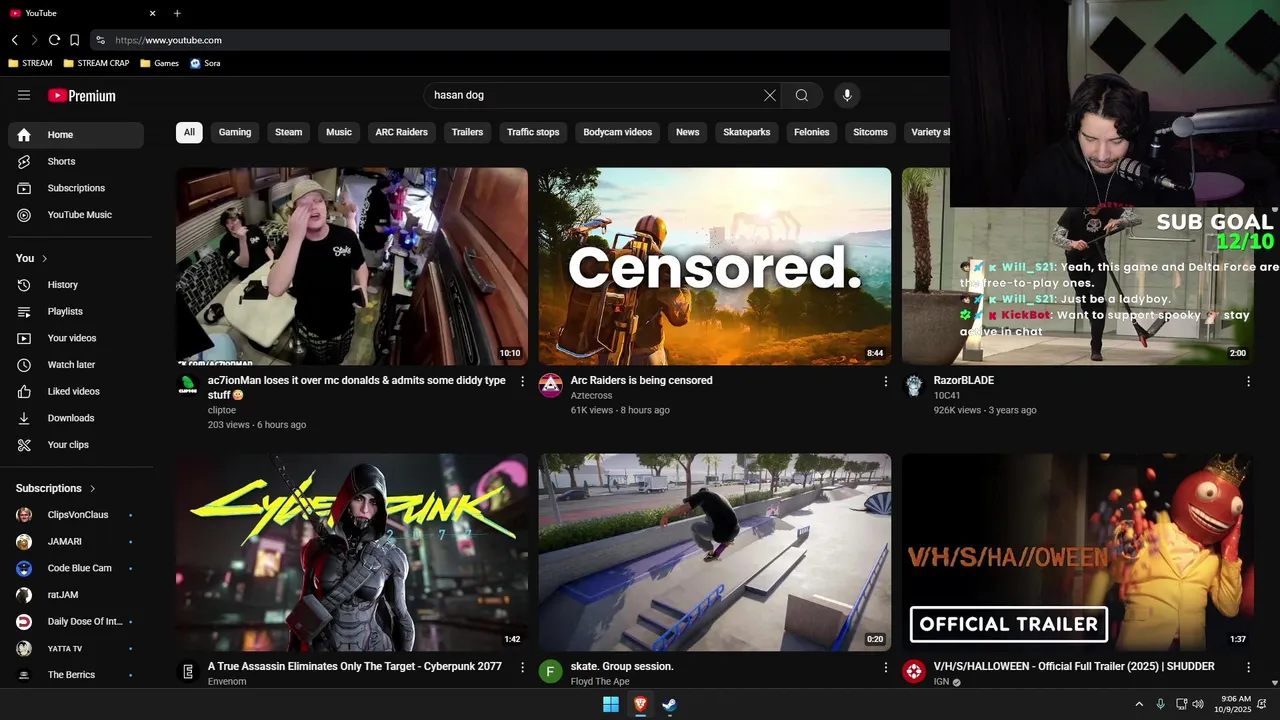Bookmark this page with the bookmark icon
Viewport: 1280px width, 720px height.
(x=74, y=40)
